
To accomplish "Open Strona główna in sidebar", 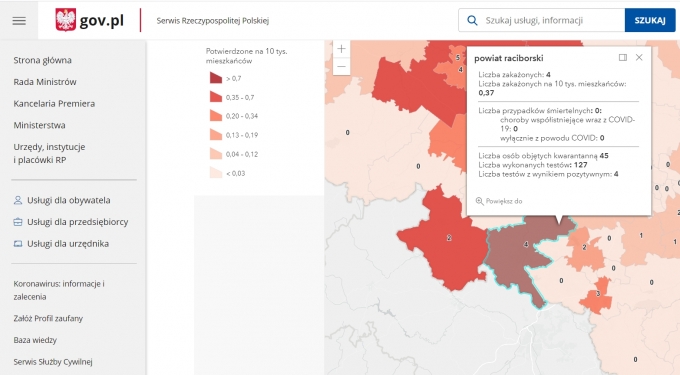I will coord(42,60).
